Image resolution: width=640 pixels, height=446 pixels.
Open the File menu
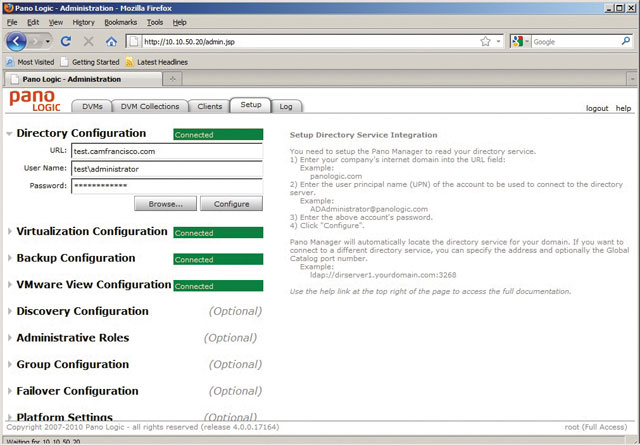(x=12, y=22)
